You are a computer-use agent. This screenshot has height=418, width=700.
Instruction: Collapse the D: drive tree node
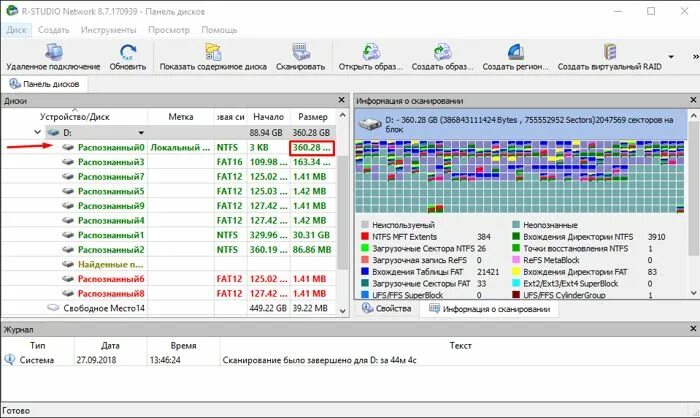(38, 132)
